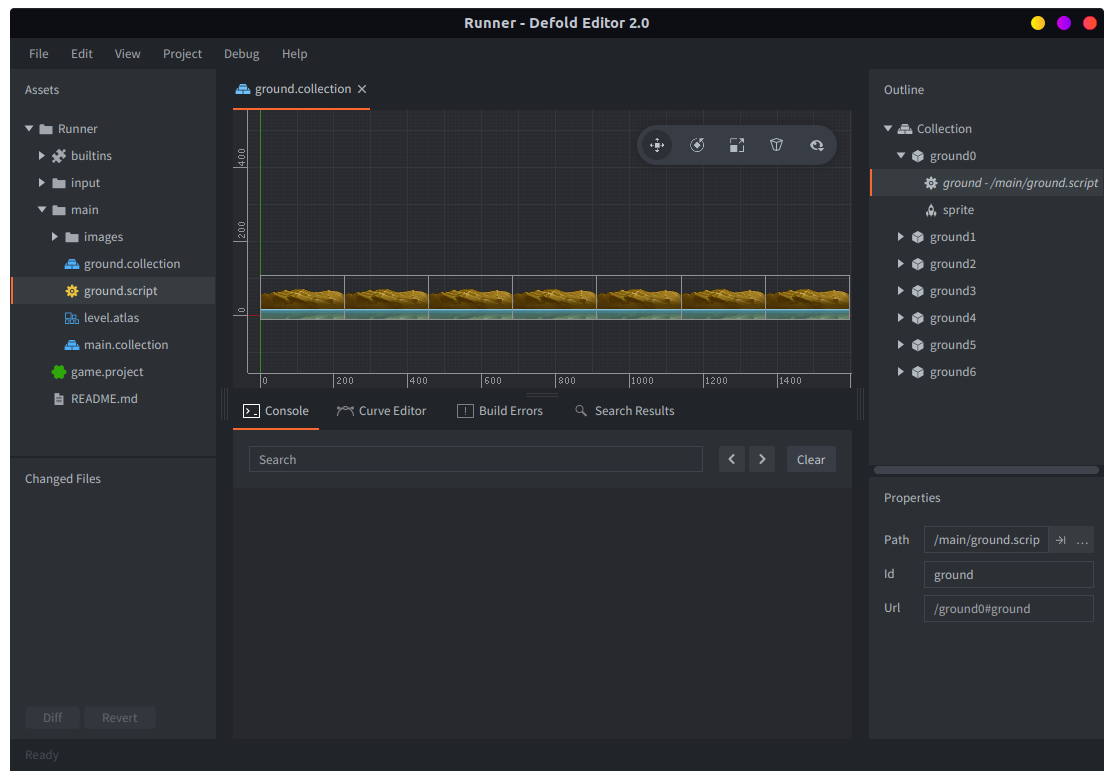This screenshot has height=781, width=1114.
Task: Collapse the main folder in Assets
Action: [x=42, y=210]
